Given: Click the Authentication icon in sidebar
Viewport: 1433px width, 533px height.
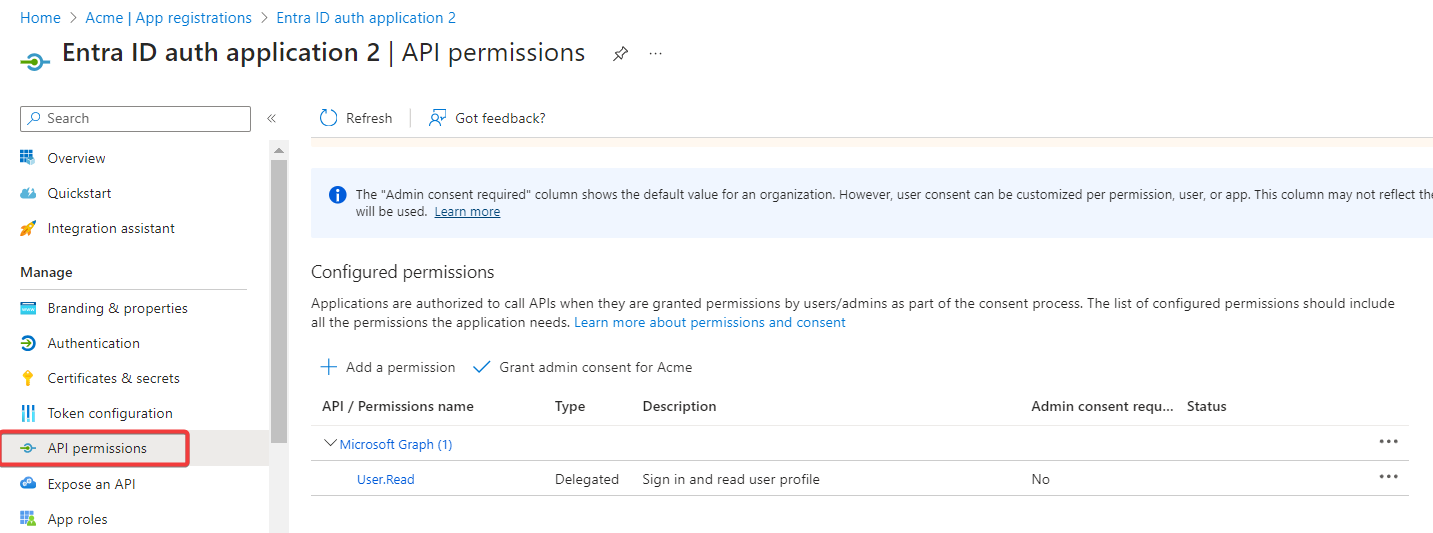Looking at the screenshot, I should (28, 343).
